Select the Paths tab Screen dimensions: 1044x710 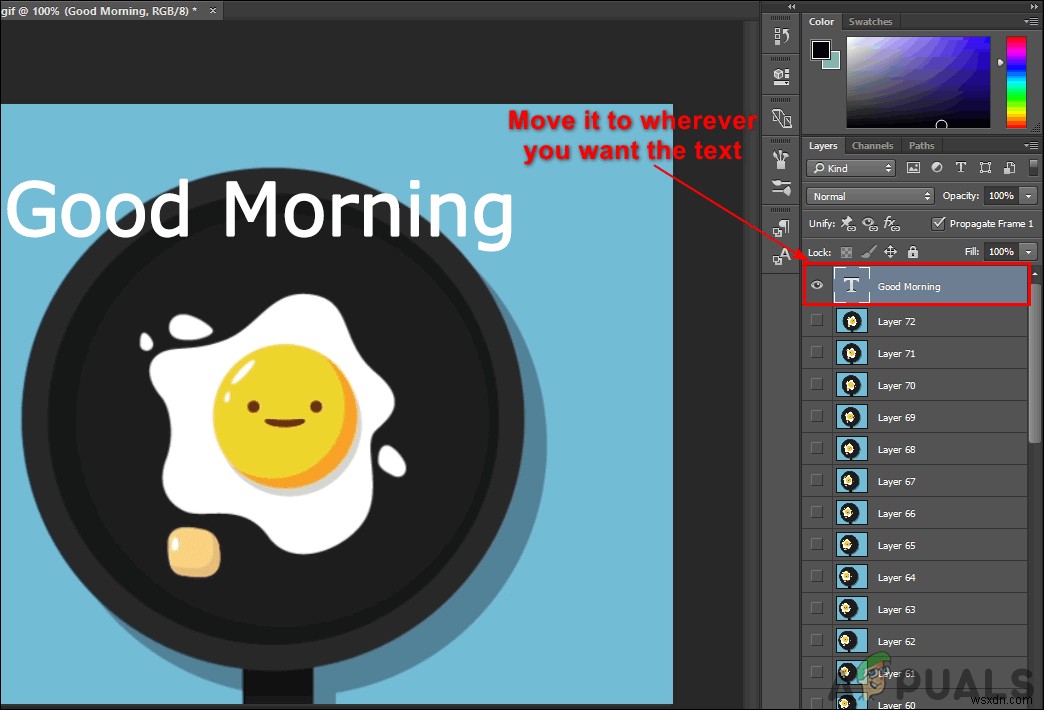click(x=921, y=146)
